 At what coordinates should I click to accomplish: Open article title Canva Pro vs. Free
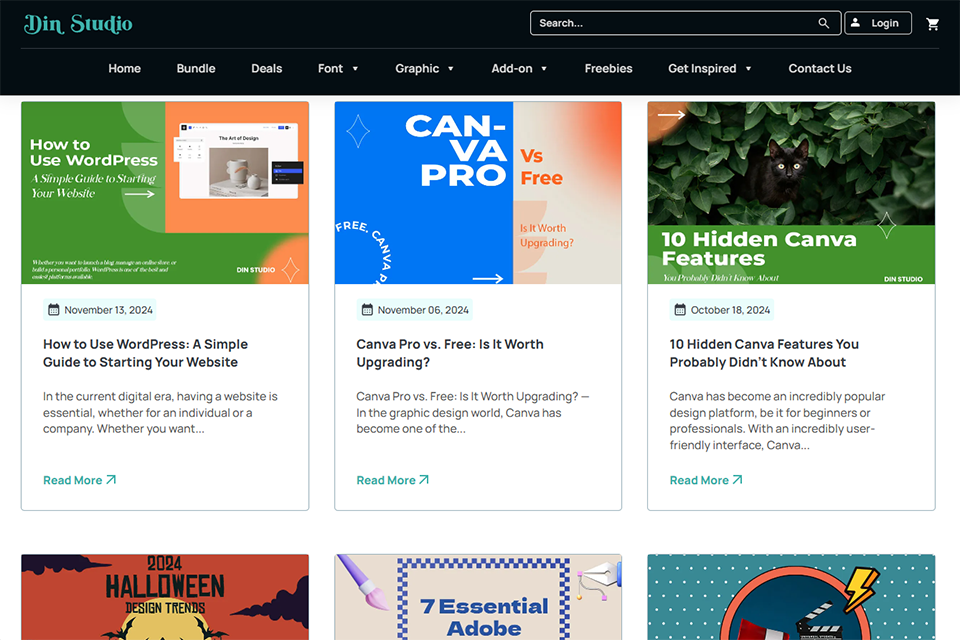tap(450, 353)
